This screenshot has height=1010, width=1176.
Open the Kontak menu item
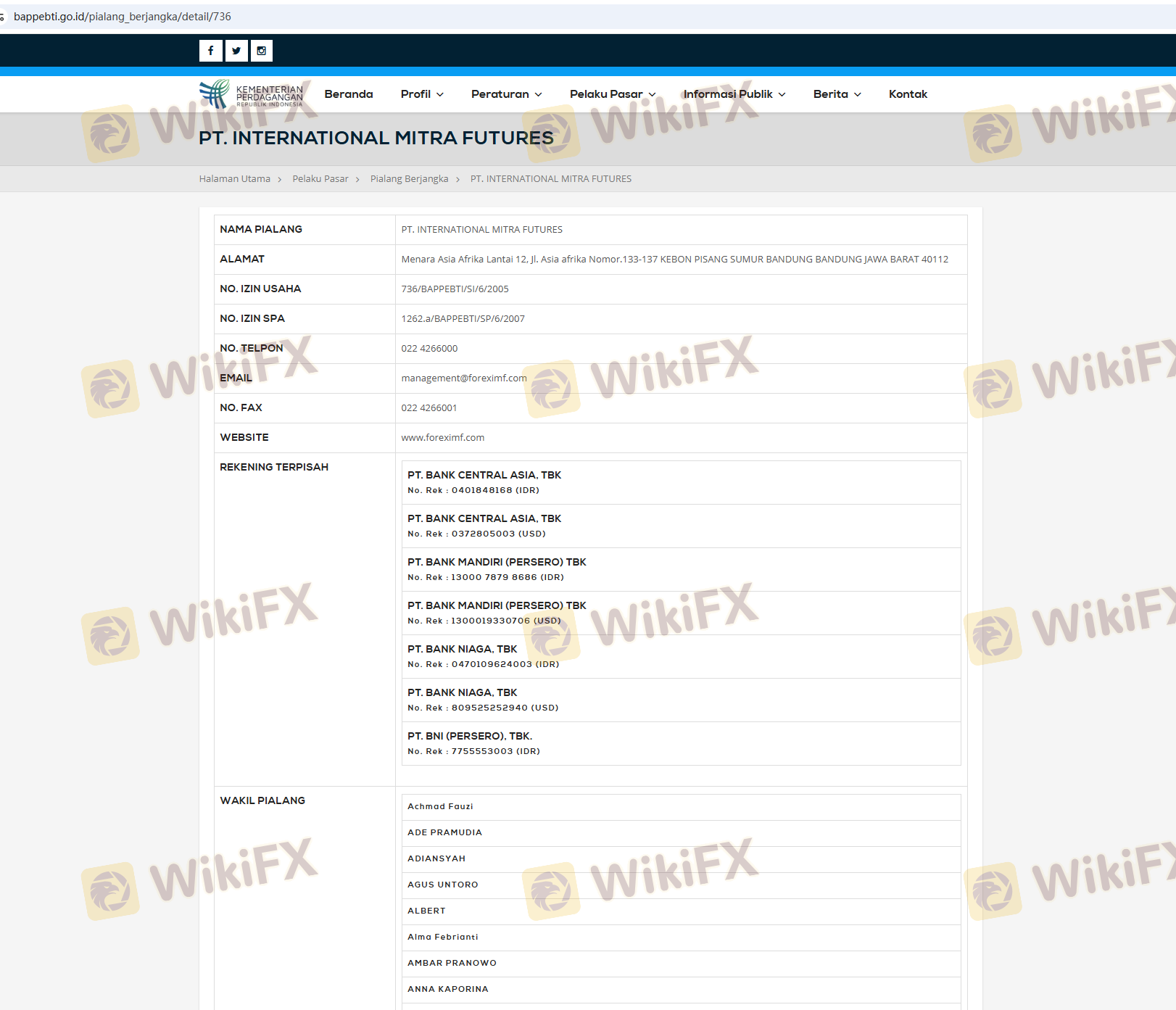coord(908,94)
